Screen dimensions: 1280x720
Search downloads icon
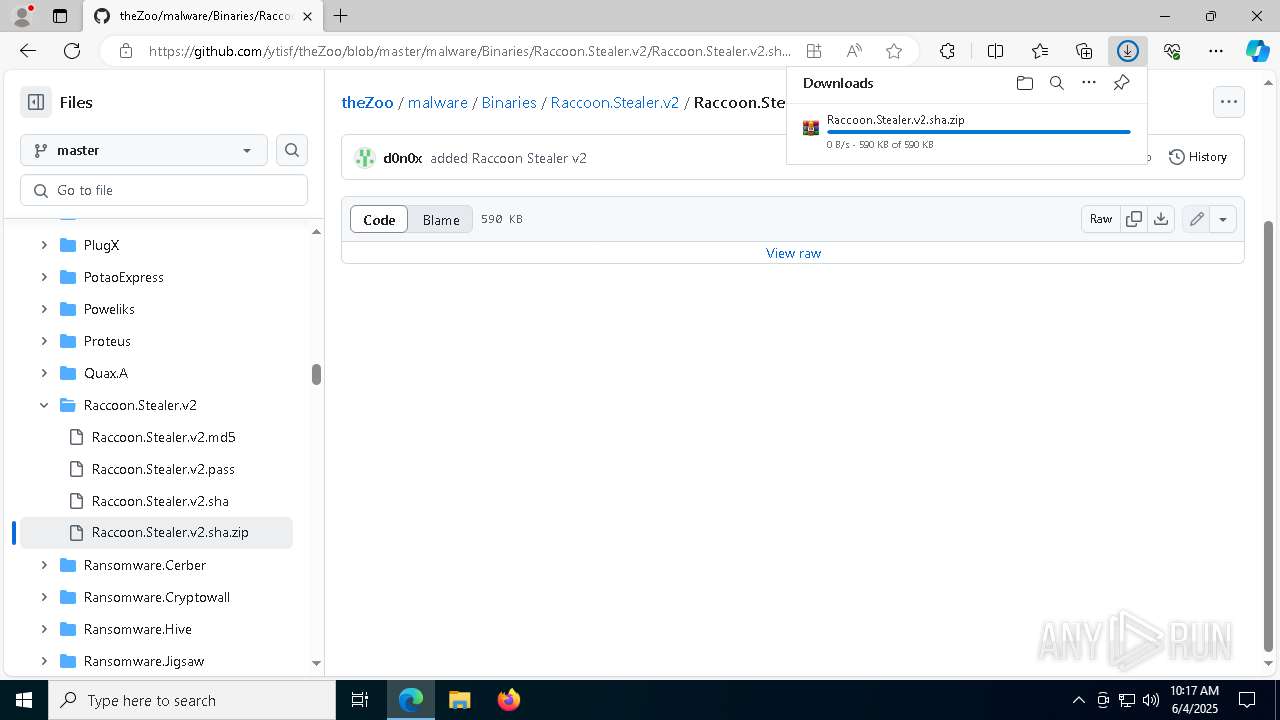[x=1056, y=83]
